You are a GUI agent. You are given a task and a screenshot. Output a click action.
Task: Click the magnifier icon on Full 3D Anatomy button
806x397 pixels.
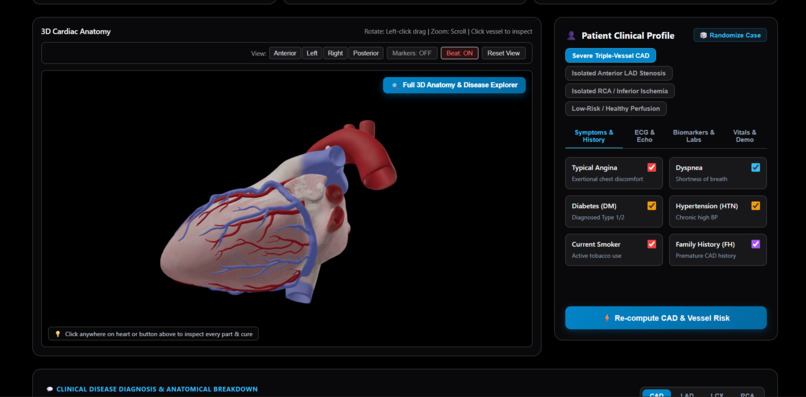395,85
